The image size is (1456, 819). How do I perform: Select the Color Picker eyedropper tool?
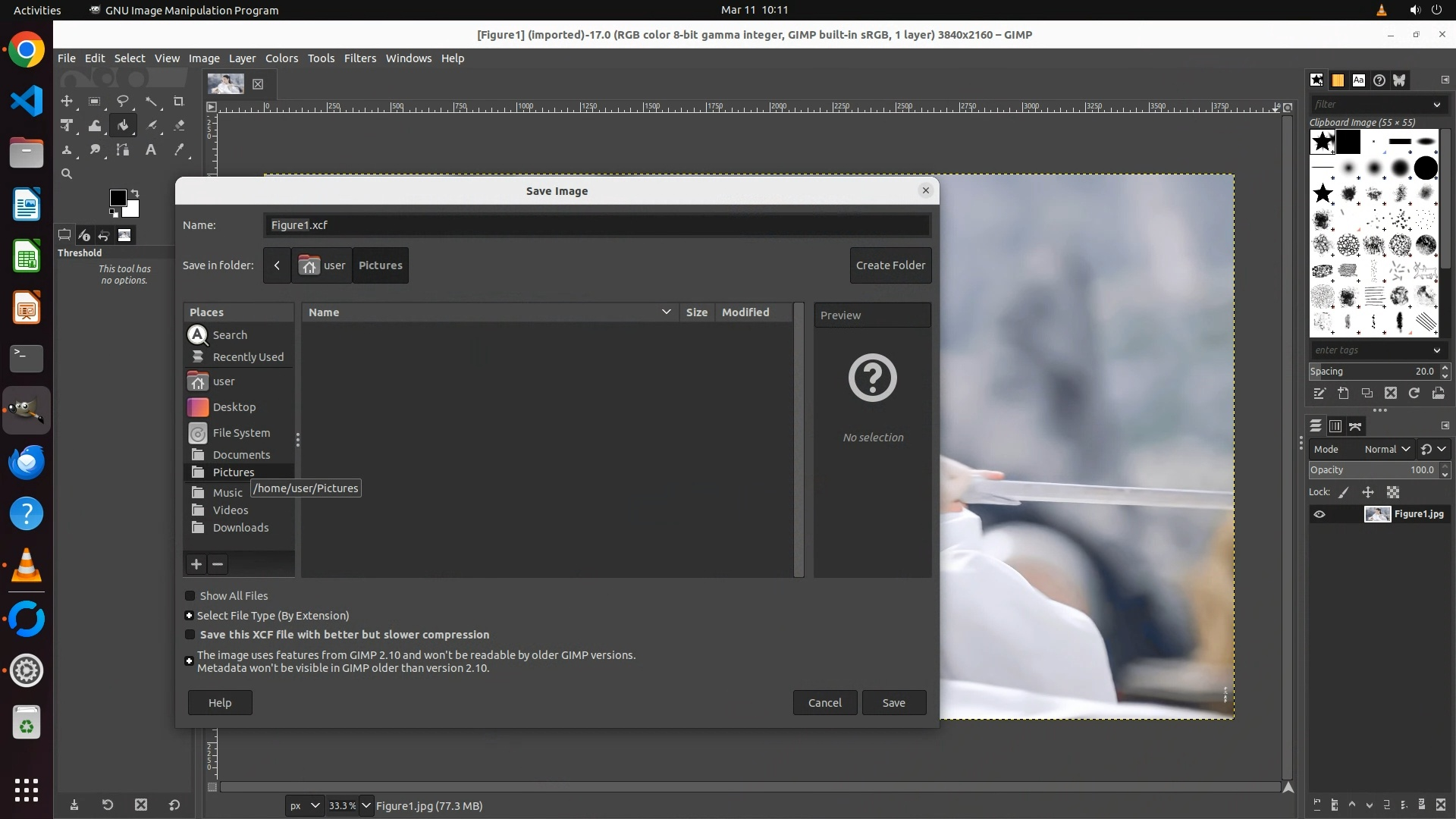coord(179,149)
